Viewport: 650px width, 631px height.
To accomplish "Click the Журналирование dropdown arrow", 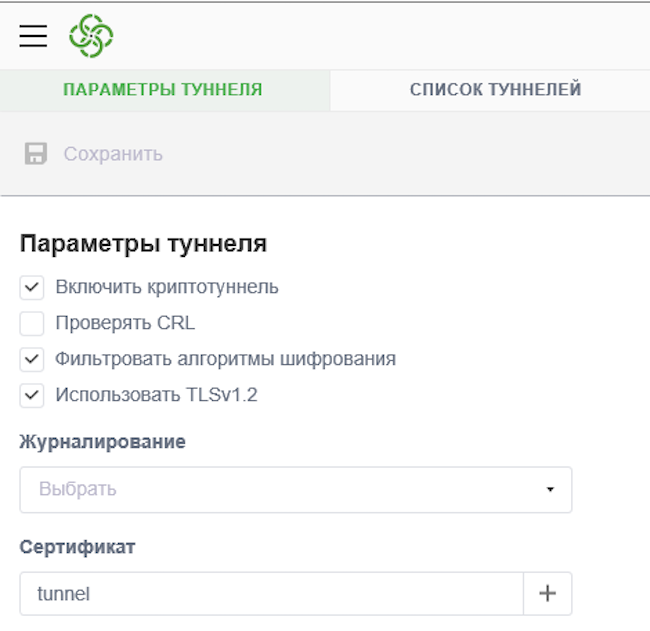I will pos(549,490).
